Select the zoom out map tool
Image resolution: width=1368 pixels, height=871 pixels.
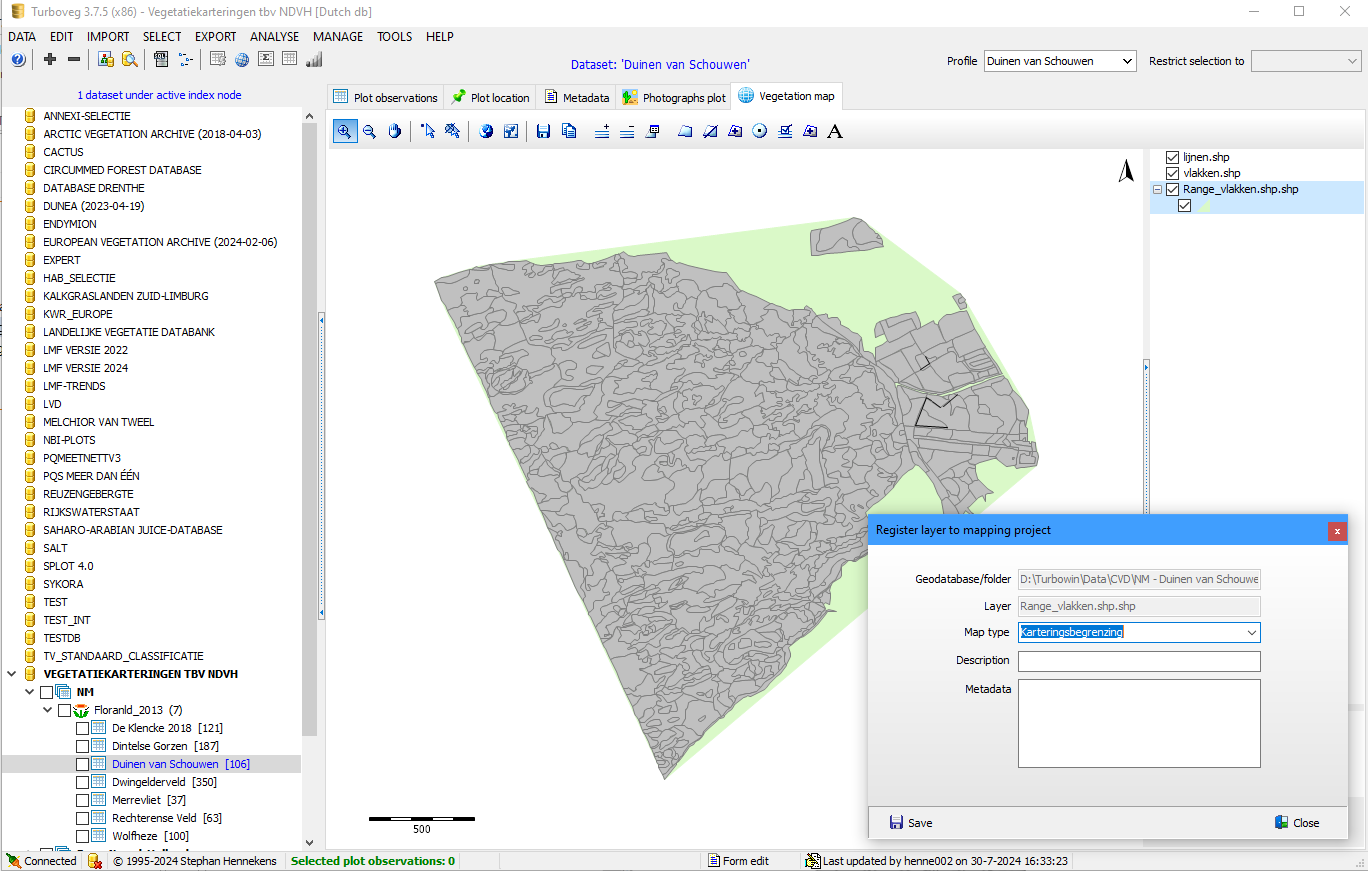point(369,131)
